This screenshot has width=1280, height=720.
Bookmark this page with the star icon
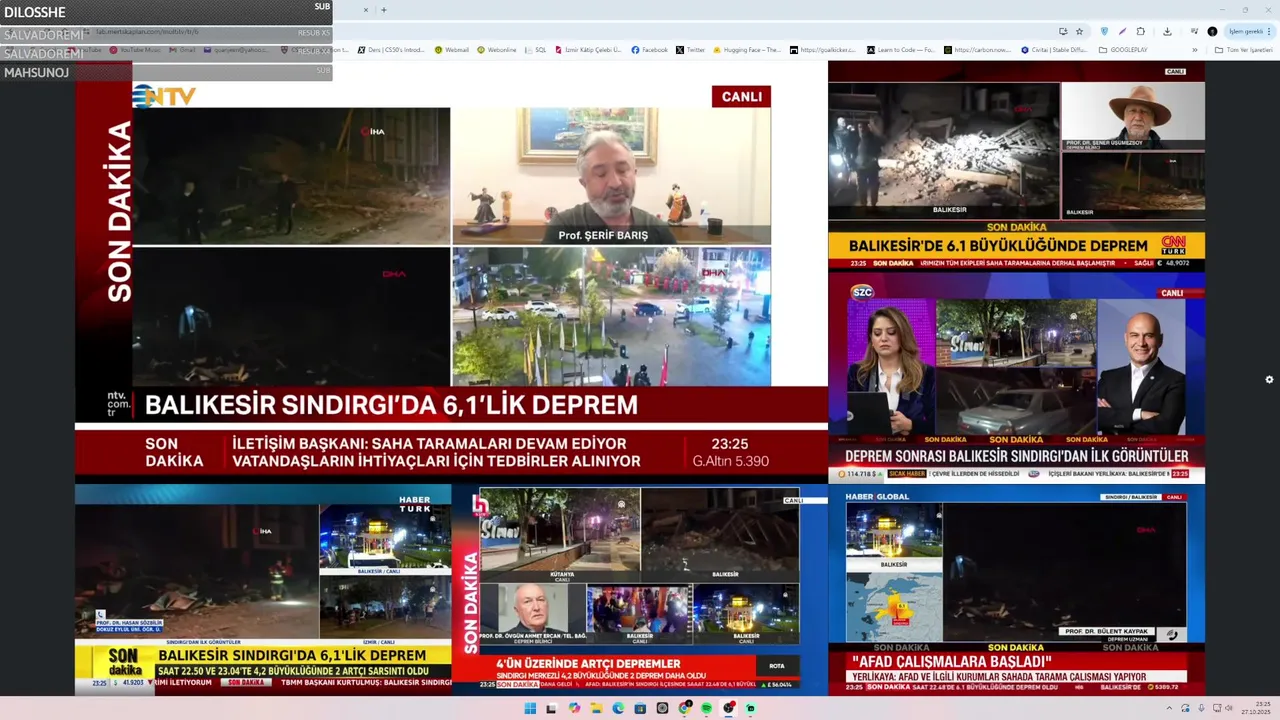pos(1079,31)
